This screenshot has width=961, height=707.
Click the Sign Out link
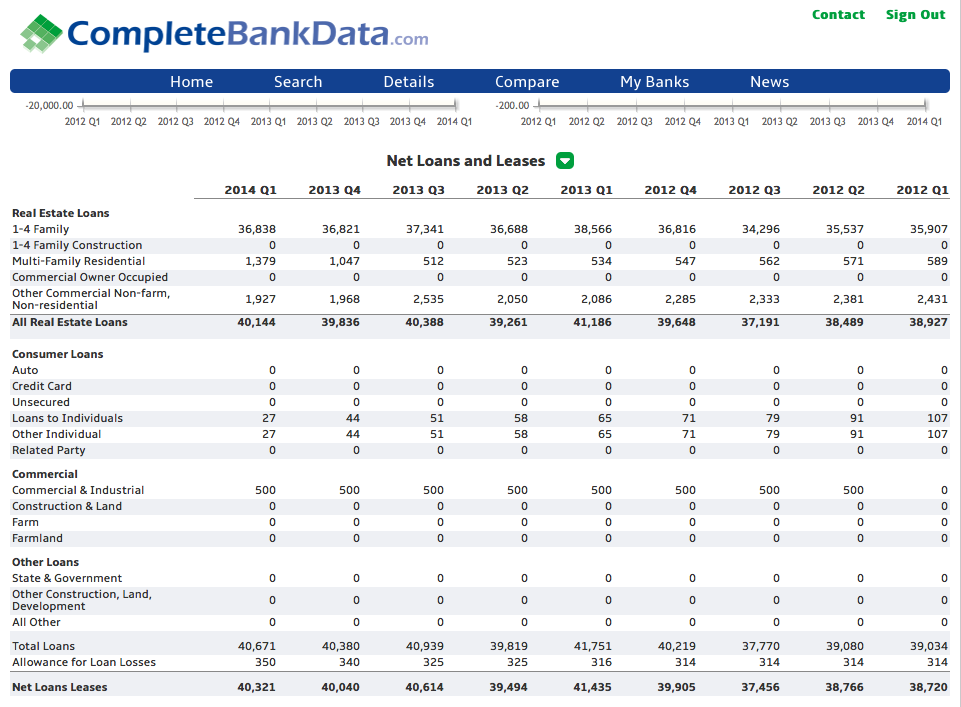[x=916, y=15]
